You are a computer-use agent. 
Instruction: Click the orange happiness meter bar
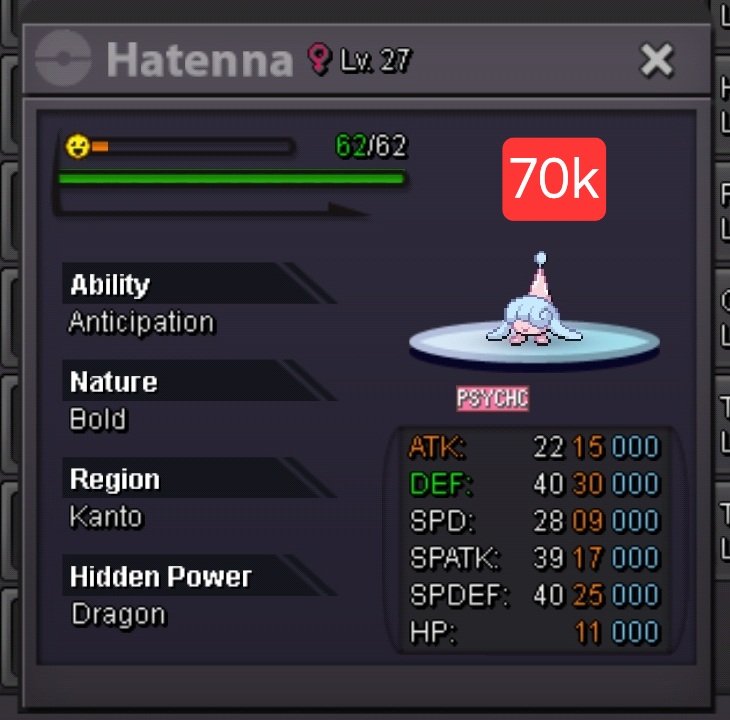click(192, 147)
